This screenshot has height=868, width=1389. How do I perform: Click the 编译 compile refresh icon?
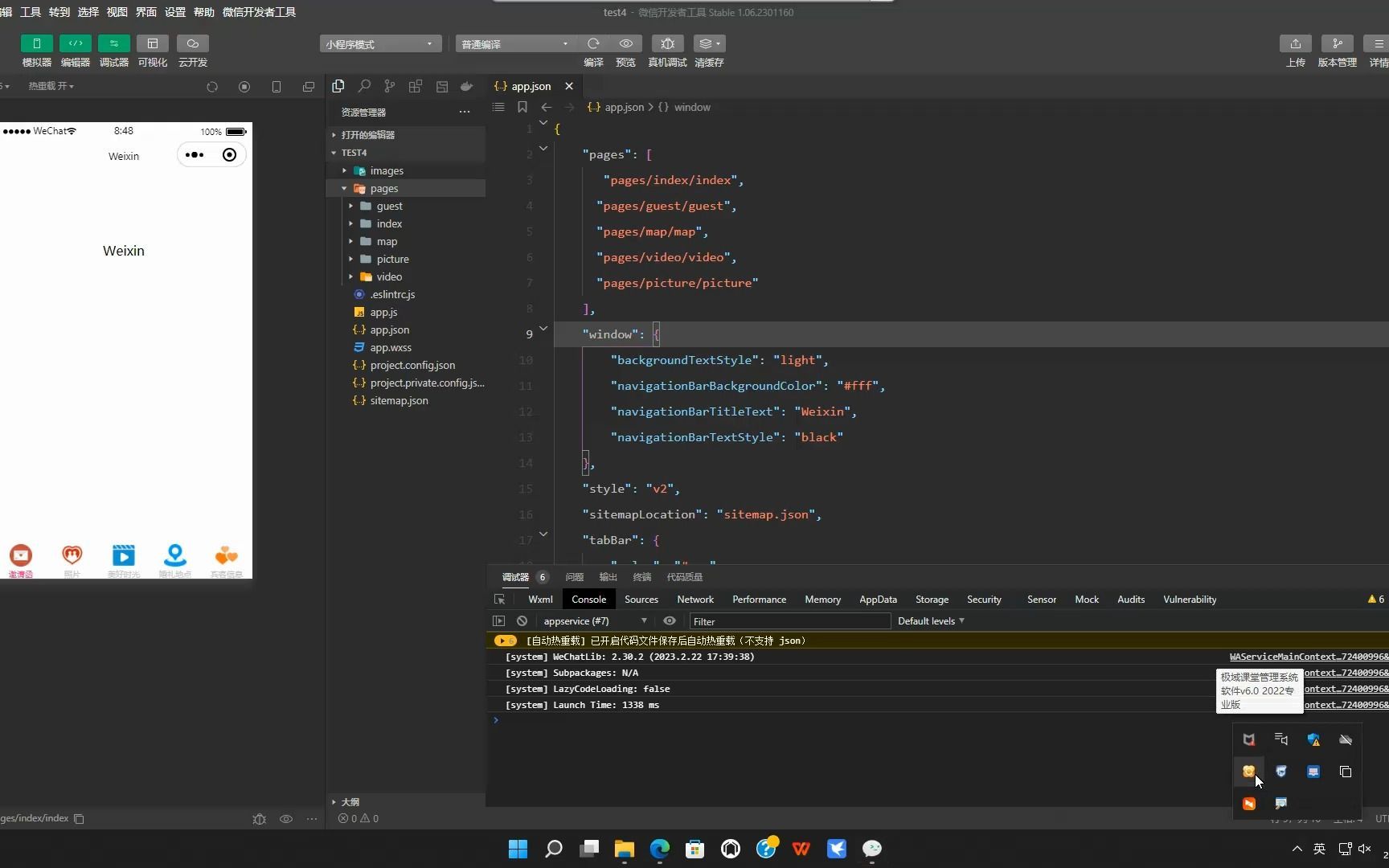pyautogui.click(x=593, y=43)
